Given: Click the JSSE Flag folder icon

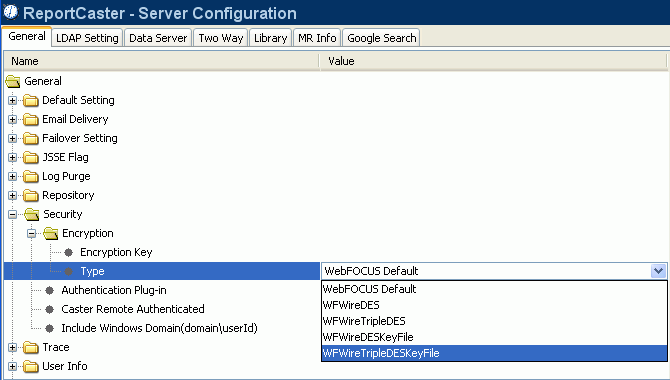Looking at the screenshot, I should click(x=31, y=157).
